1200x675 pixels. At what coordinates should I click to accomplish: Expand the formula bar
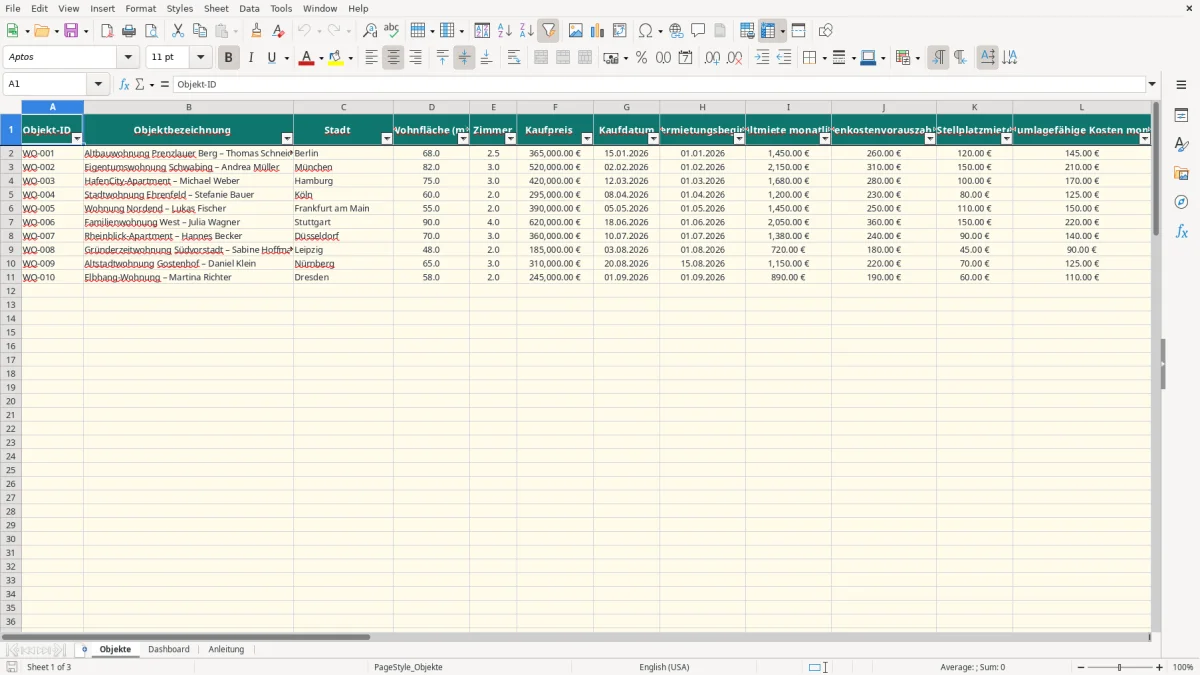click(1152, 85)
